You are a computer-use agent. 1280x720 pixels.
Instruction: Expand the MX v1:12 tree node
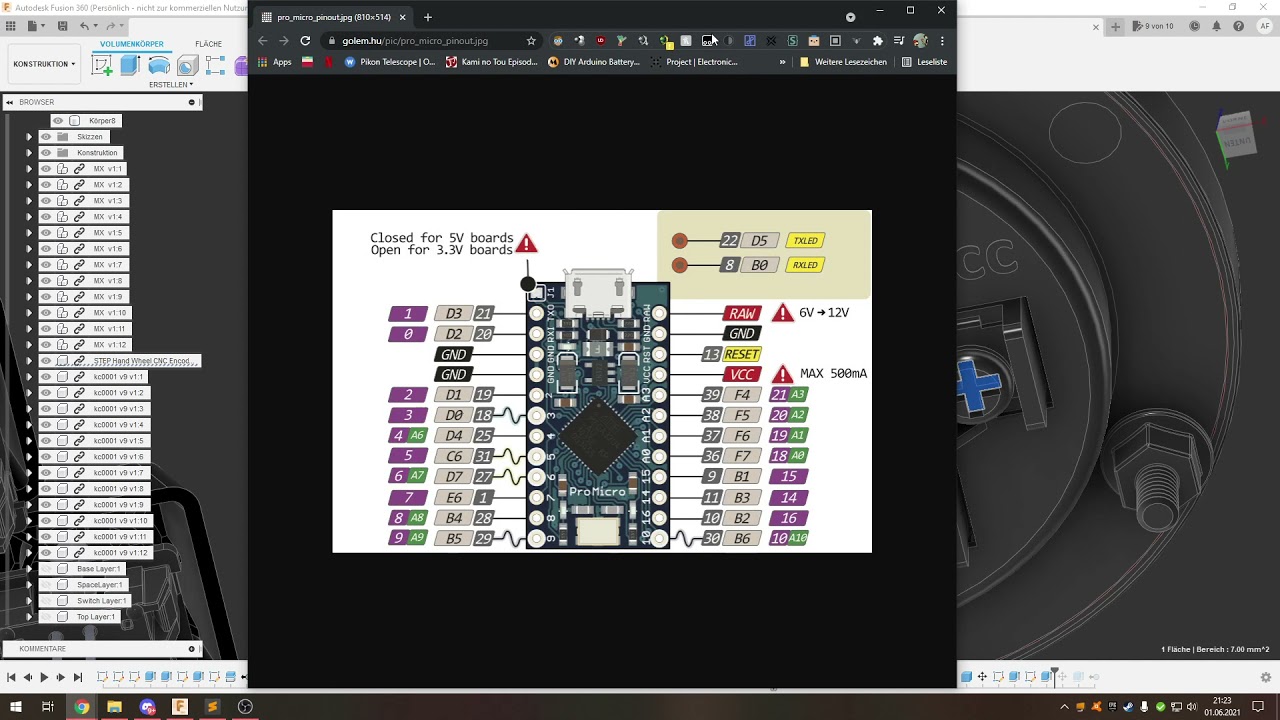point(29,345)
